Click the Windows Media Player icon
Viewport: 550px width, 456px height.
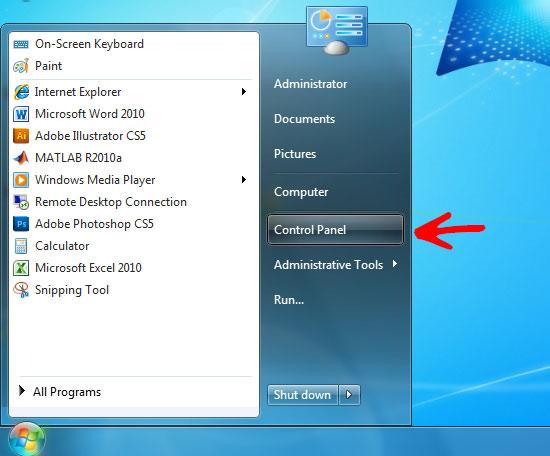click(x=21, y=180)
